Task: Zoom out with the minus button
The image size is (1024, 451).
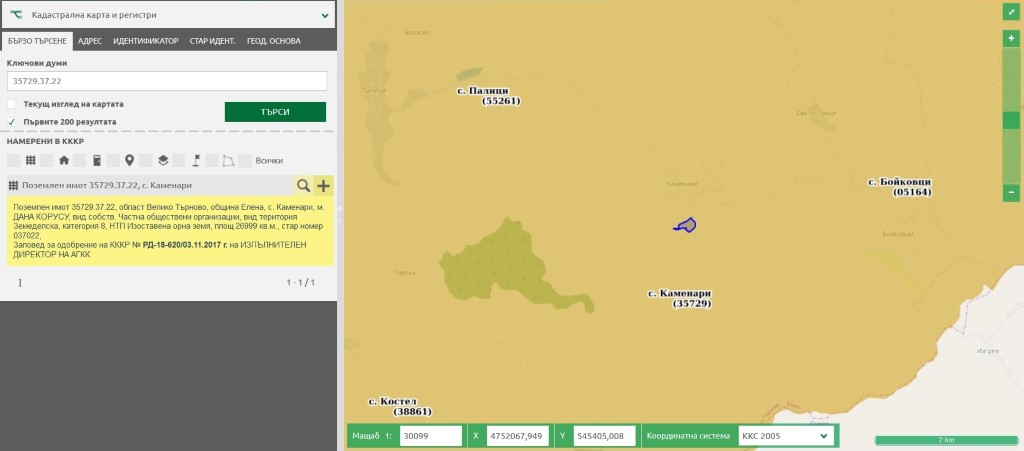Action: click(x=1011, y=192)
